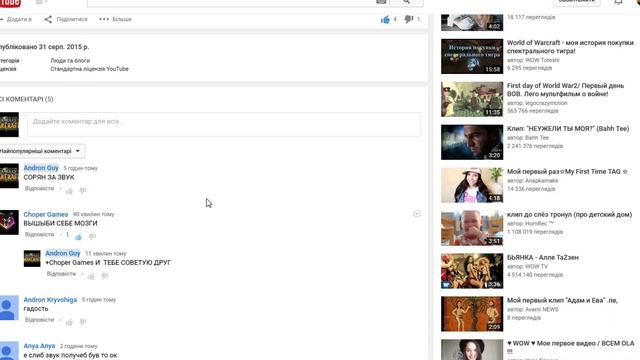Dislike the ВЫШЫБИ СЕБЕ МОЗГИ comment
Viewport: 640px width, 360px height.
point(92,236)
